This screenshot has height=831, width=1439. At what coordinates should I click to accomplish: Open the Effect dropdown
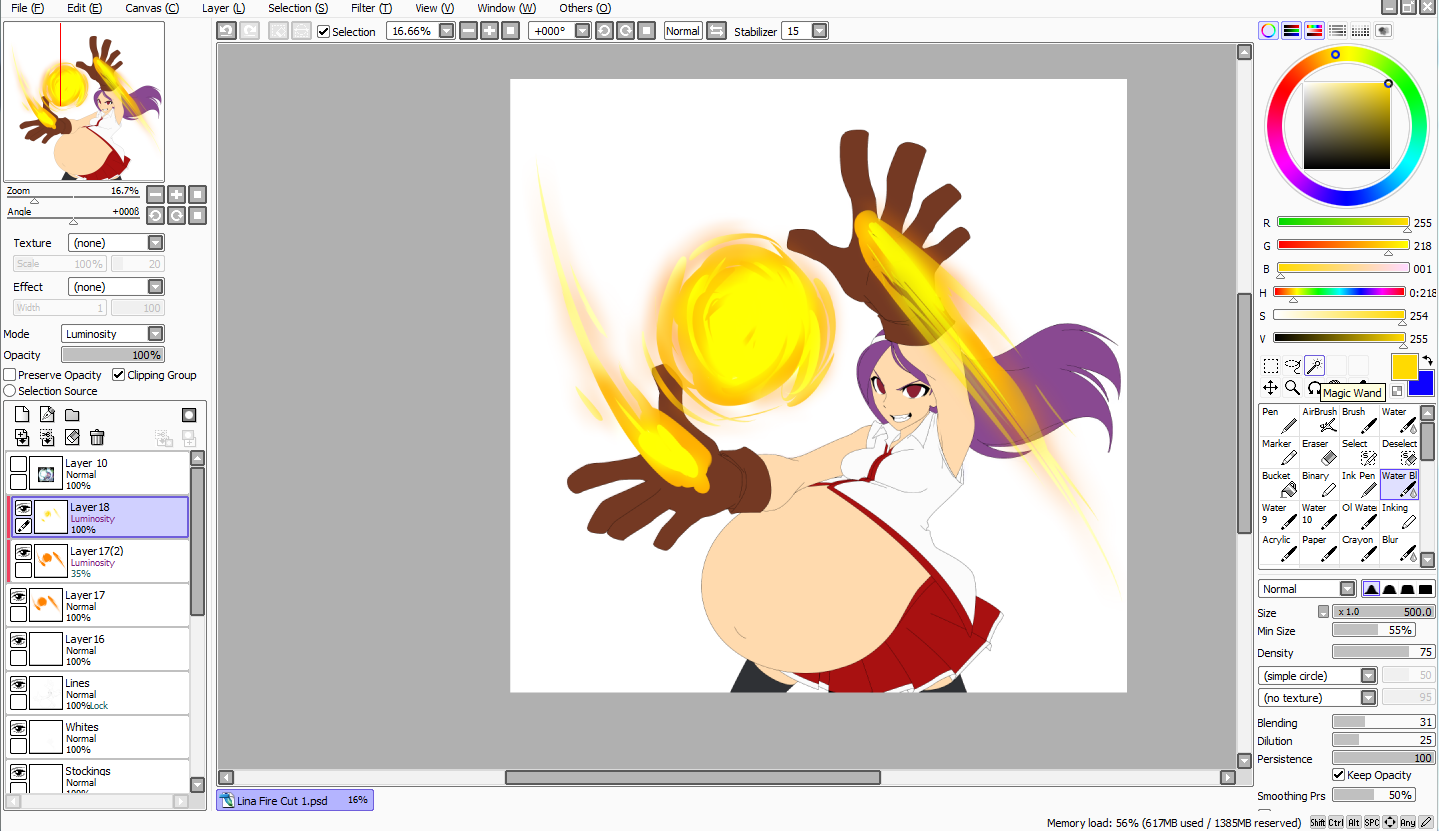pyautogui.click(x=155, y=287)
